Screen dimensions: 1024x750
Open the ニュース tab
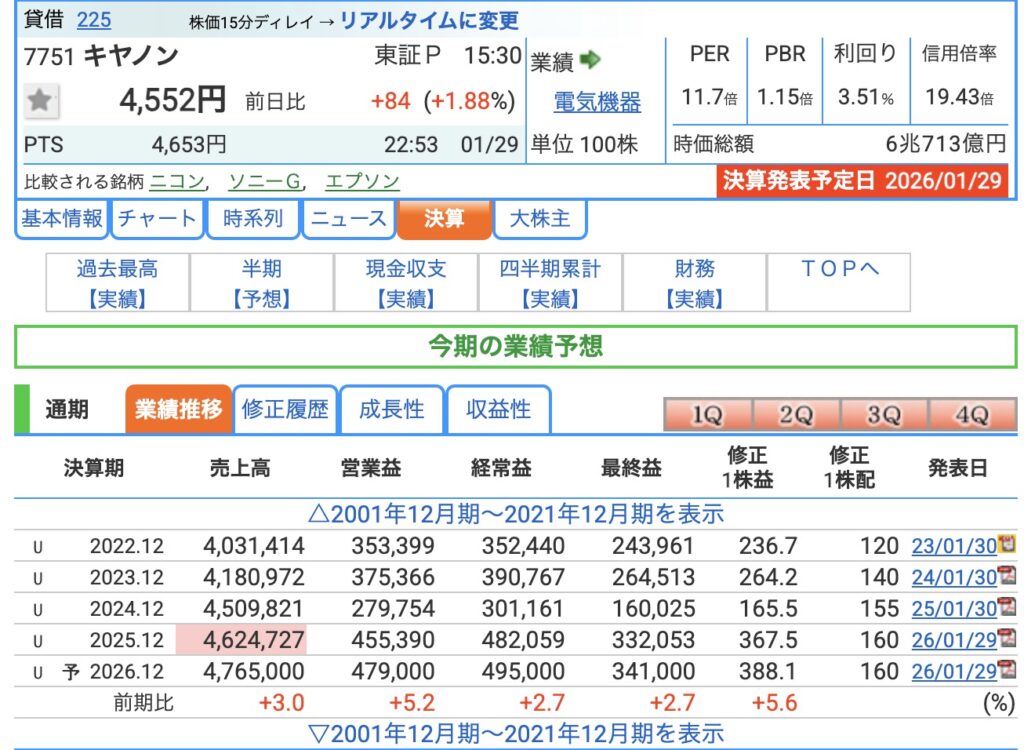(348, 219)
